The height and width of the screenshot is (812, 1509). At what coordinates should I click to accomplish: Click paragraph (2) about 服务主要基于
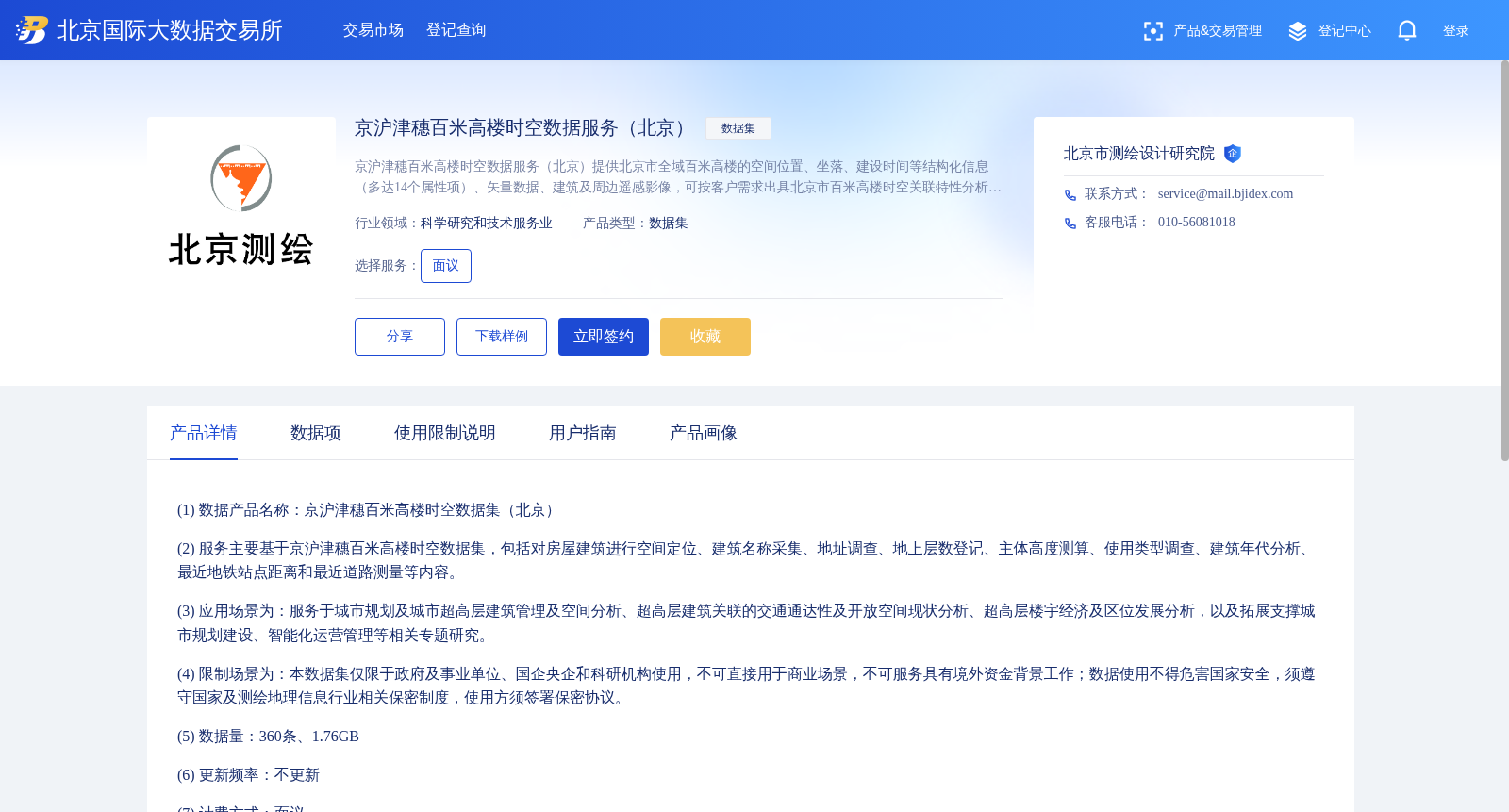coord(746,560)
